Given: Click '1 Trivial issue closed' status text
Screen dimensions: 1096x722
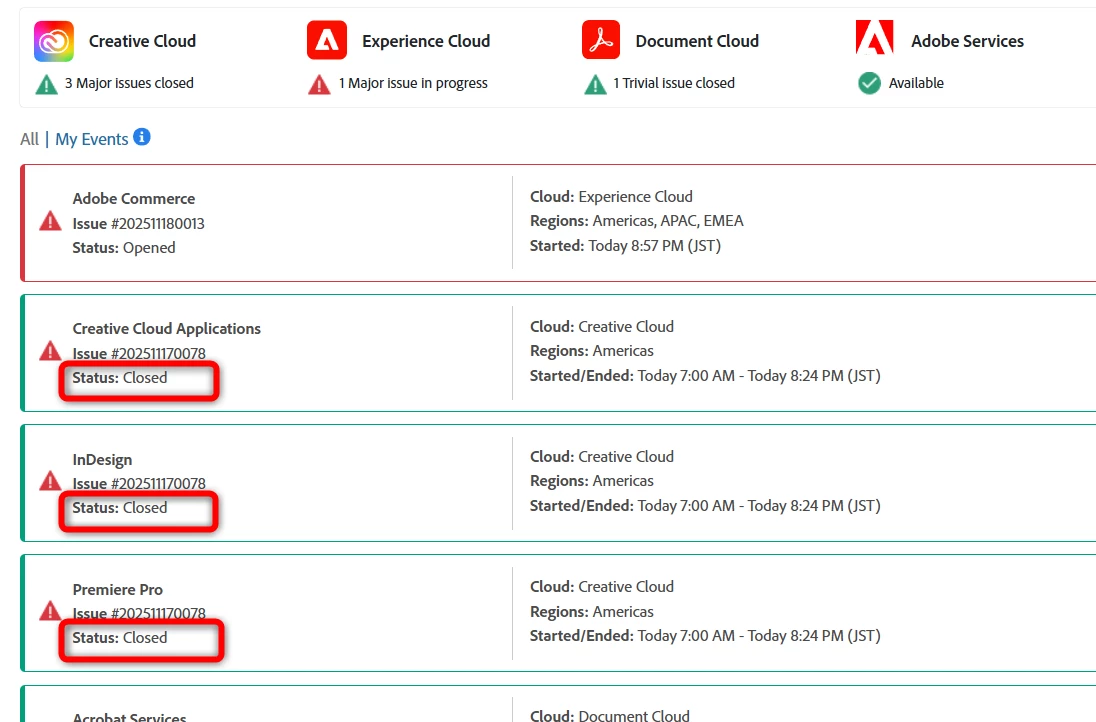Looking at the screenshot, I should [x=674, y=83].
